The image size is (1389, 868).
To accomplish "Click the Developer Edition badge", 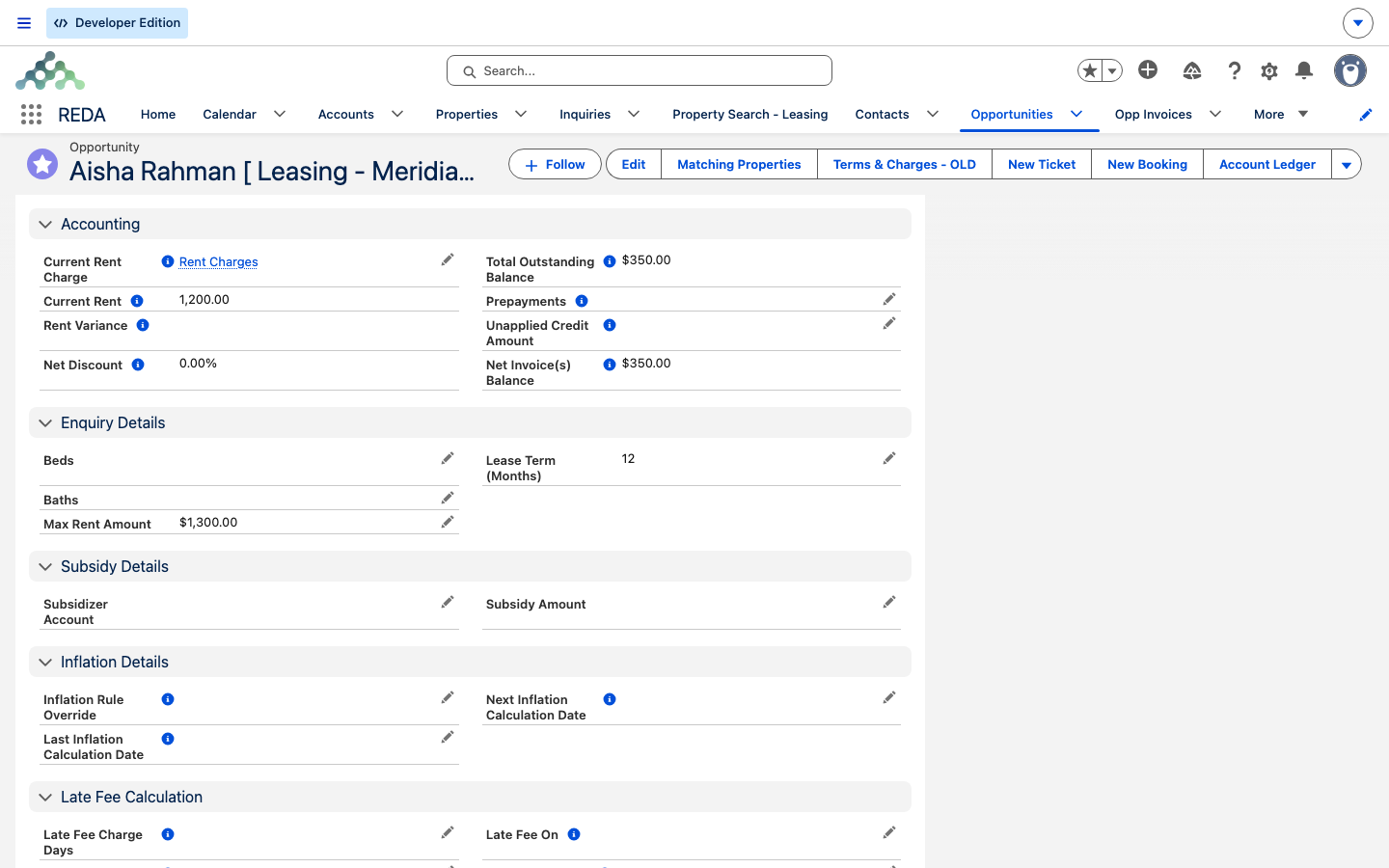I will (x=117, y=23).
